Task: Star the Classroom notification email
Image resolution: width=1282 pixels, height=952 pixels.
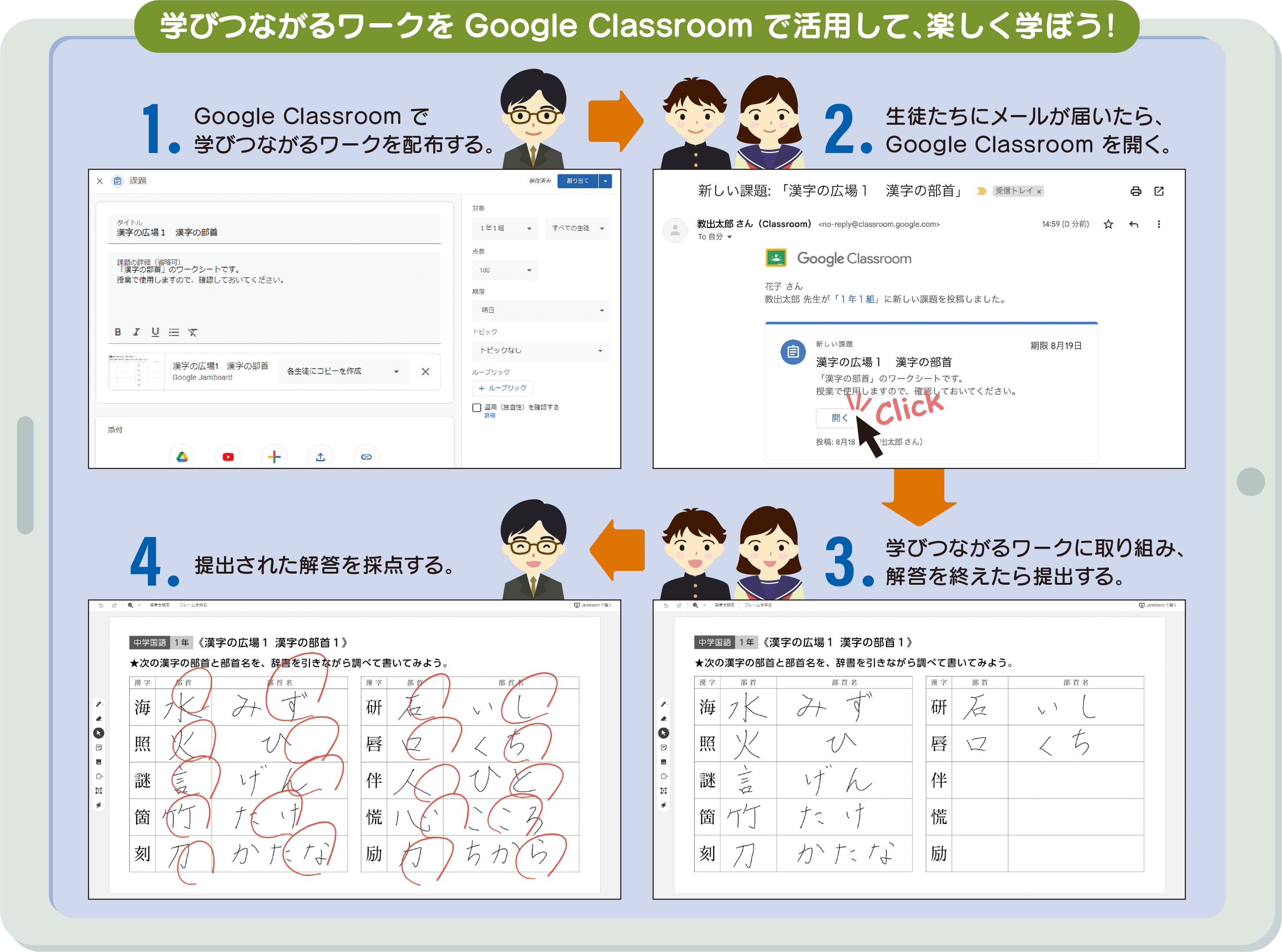Action: click(1108, 224)
